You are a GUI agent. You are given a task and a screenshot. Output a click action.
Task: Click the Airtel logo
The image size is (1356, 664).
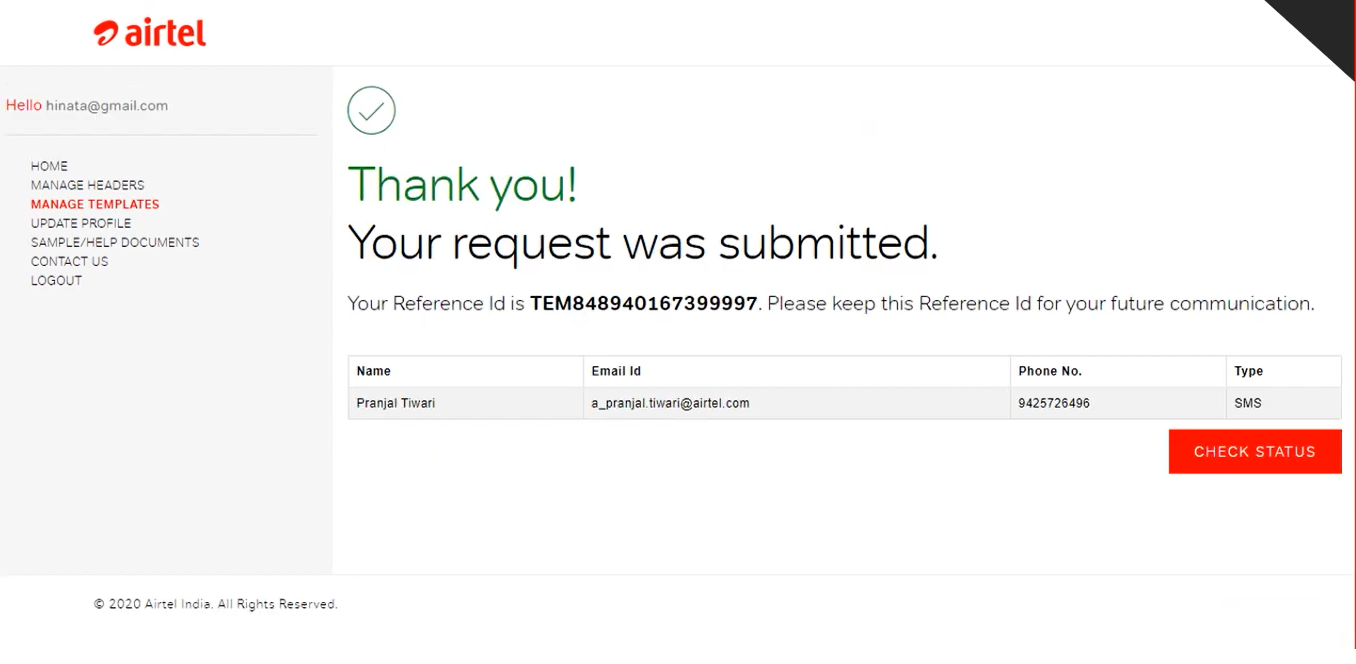[150, 33]
